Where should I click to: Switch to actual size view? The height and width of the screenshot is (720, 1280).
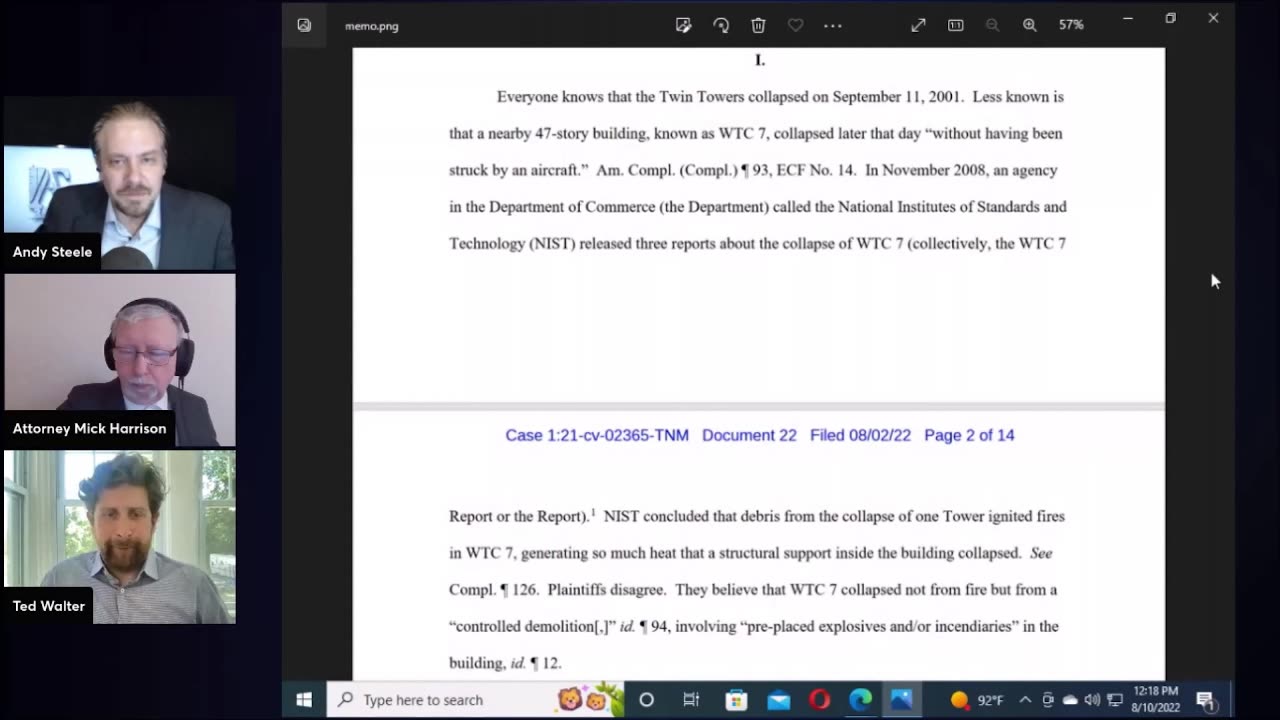955,25
